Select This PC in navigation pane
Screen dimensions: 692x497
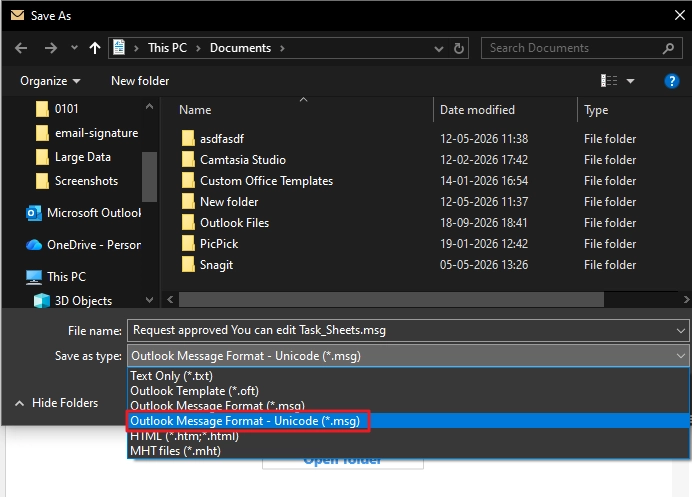pyautogui.click(x=66, y=277)
